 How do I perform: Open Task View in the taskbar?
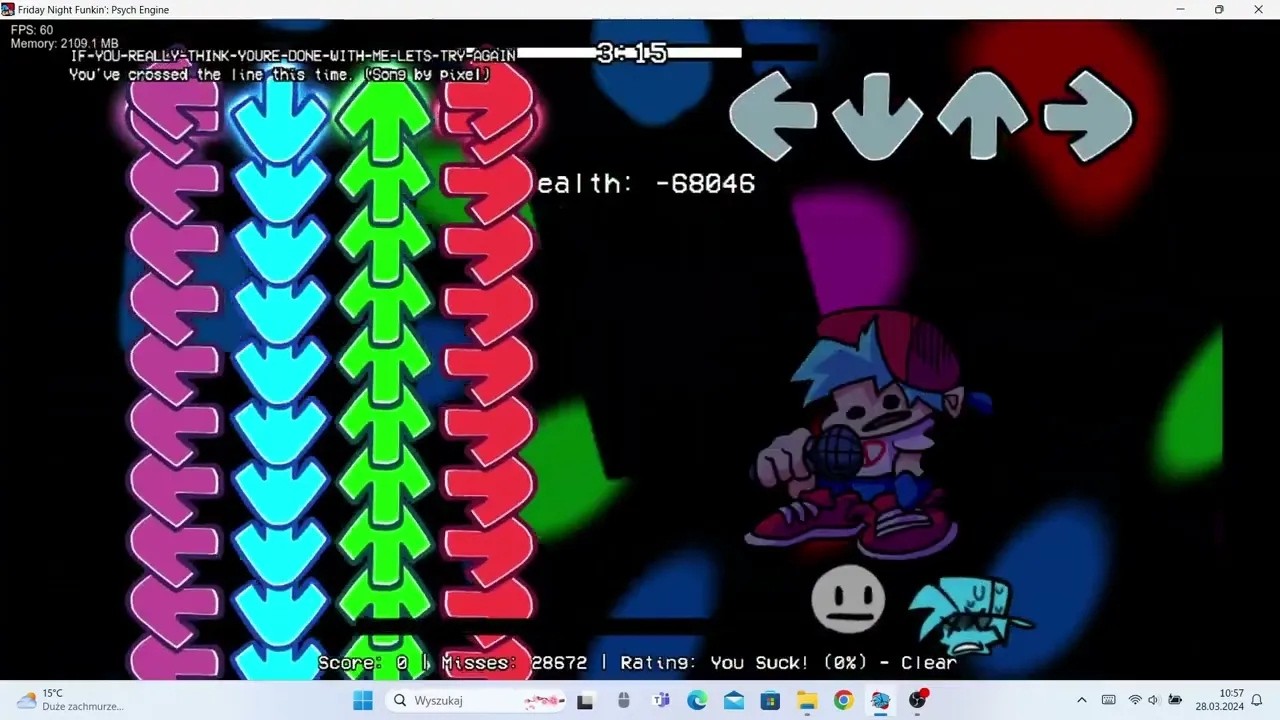click(585, 700)
